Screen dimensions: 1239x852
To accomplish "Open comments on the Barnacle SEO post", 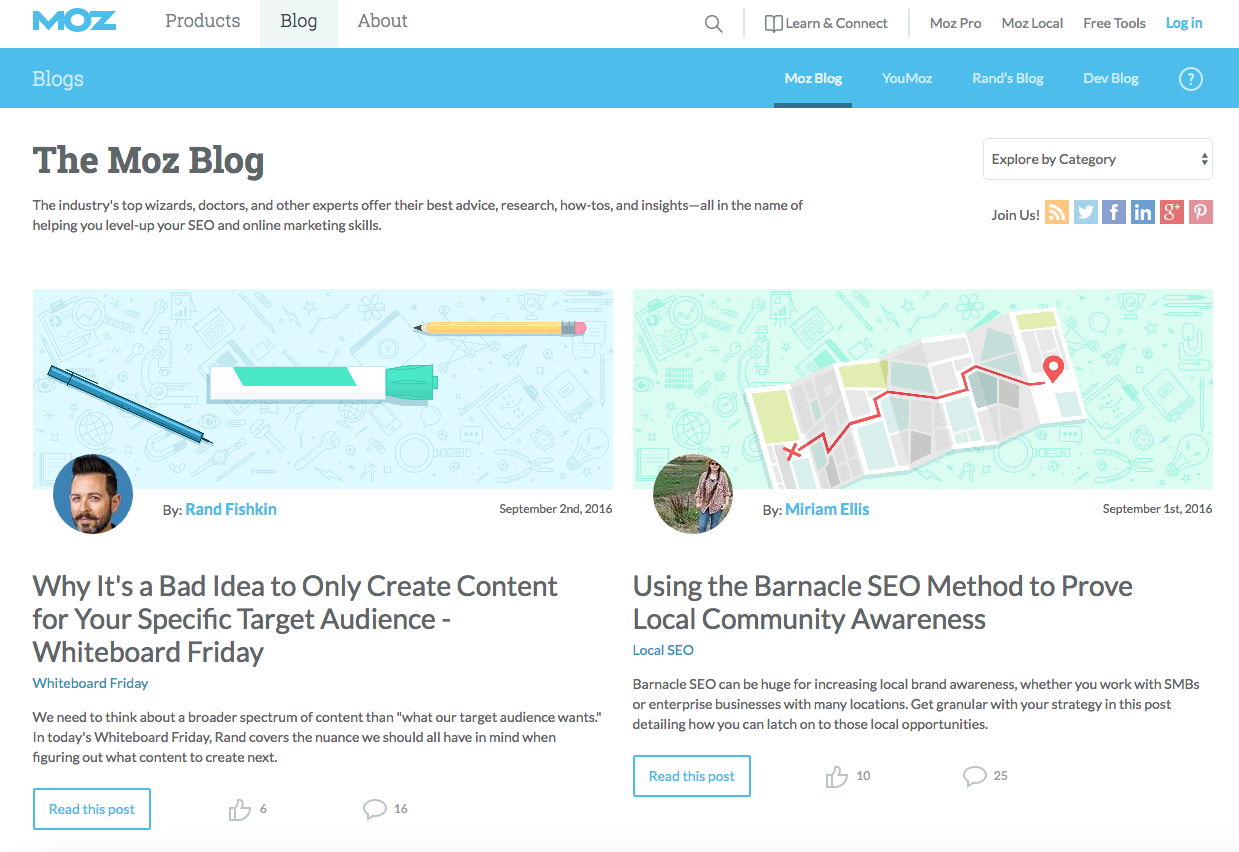I will click(x=974, y=776).
